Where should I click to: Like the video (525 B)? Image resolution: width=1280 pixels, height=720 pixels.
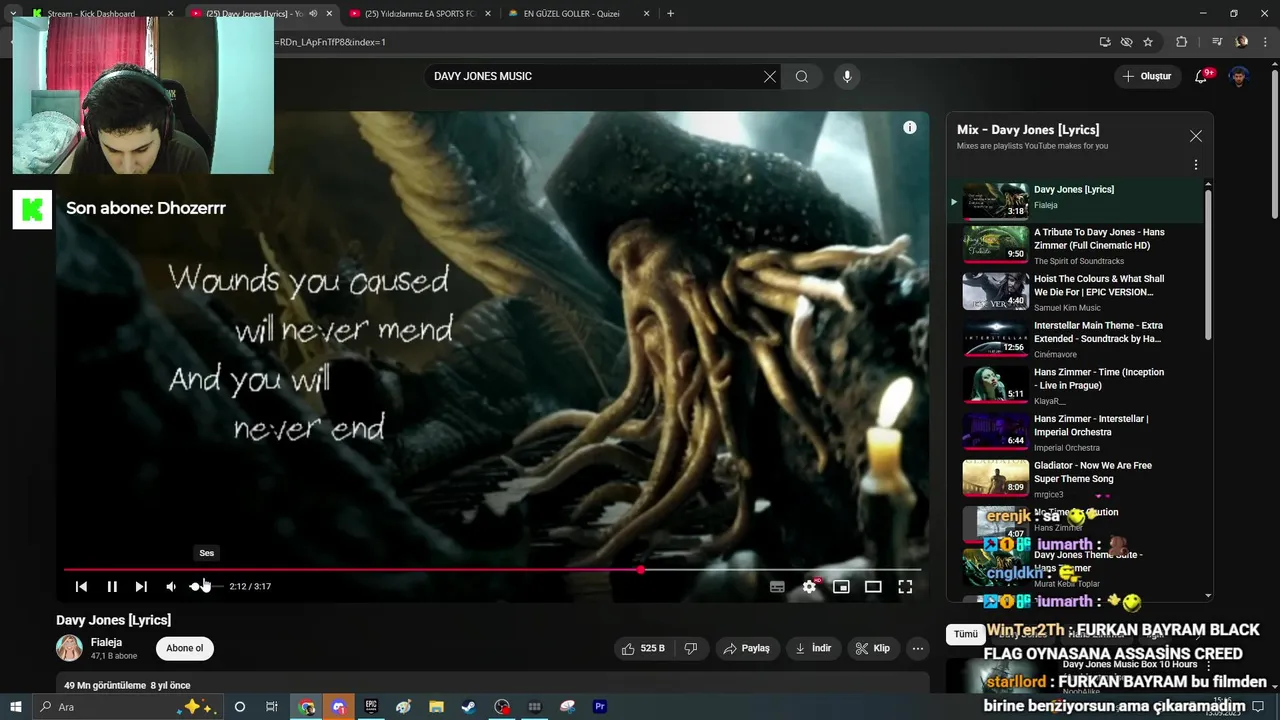point(643,649)
